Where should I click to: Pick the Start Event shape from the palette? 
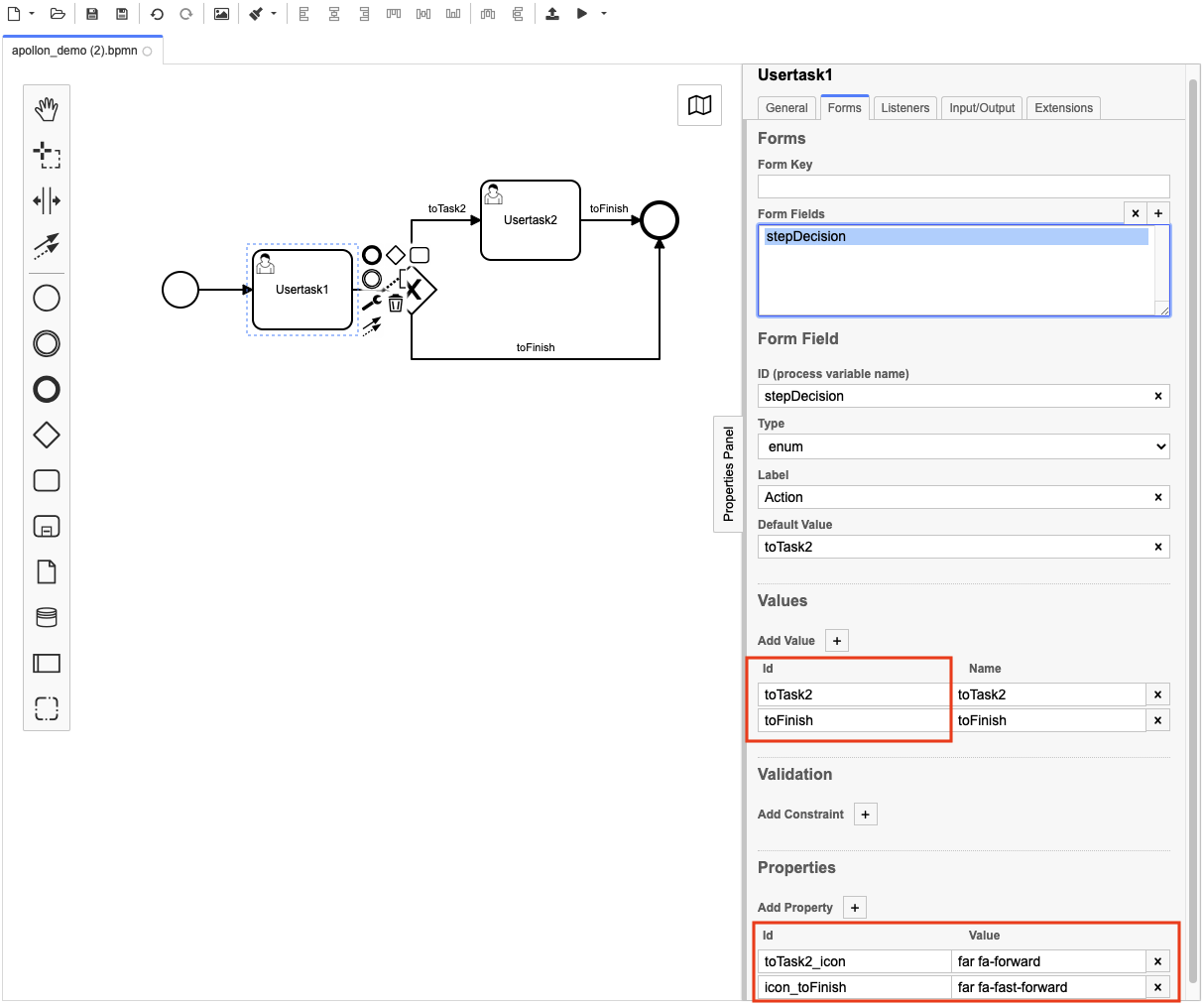pos(46,298)
